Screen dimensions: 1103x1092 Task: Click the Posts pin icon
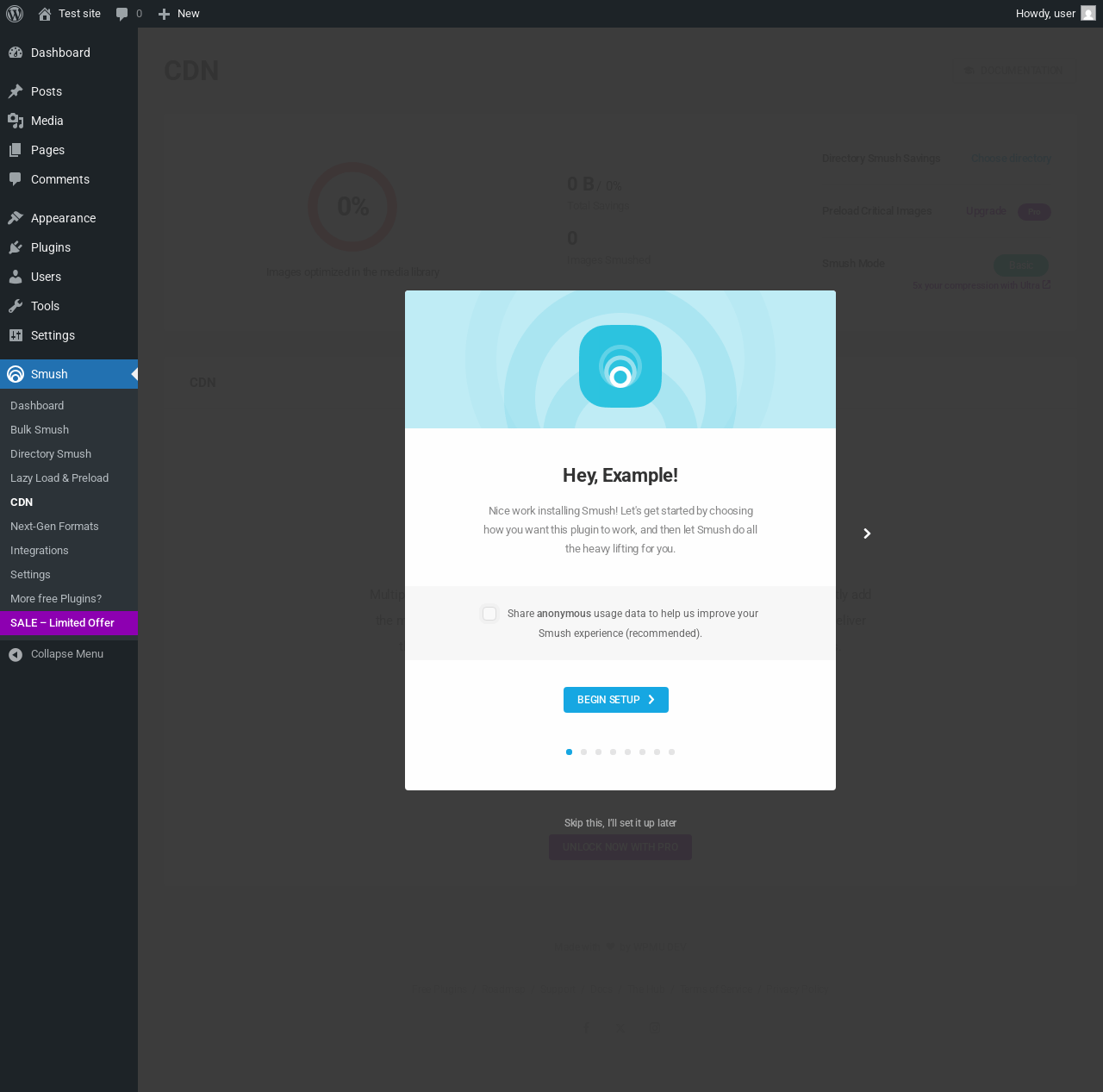click(x=16, y=91)
